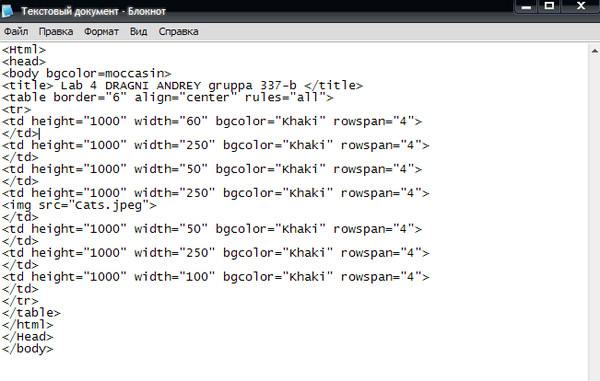This screenshot has height=381, width=600.
Task: Maximize the Блокнот window
Action: 549,6
